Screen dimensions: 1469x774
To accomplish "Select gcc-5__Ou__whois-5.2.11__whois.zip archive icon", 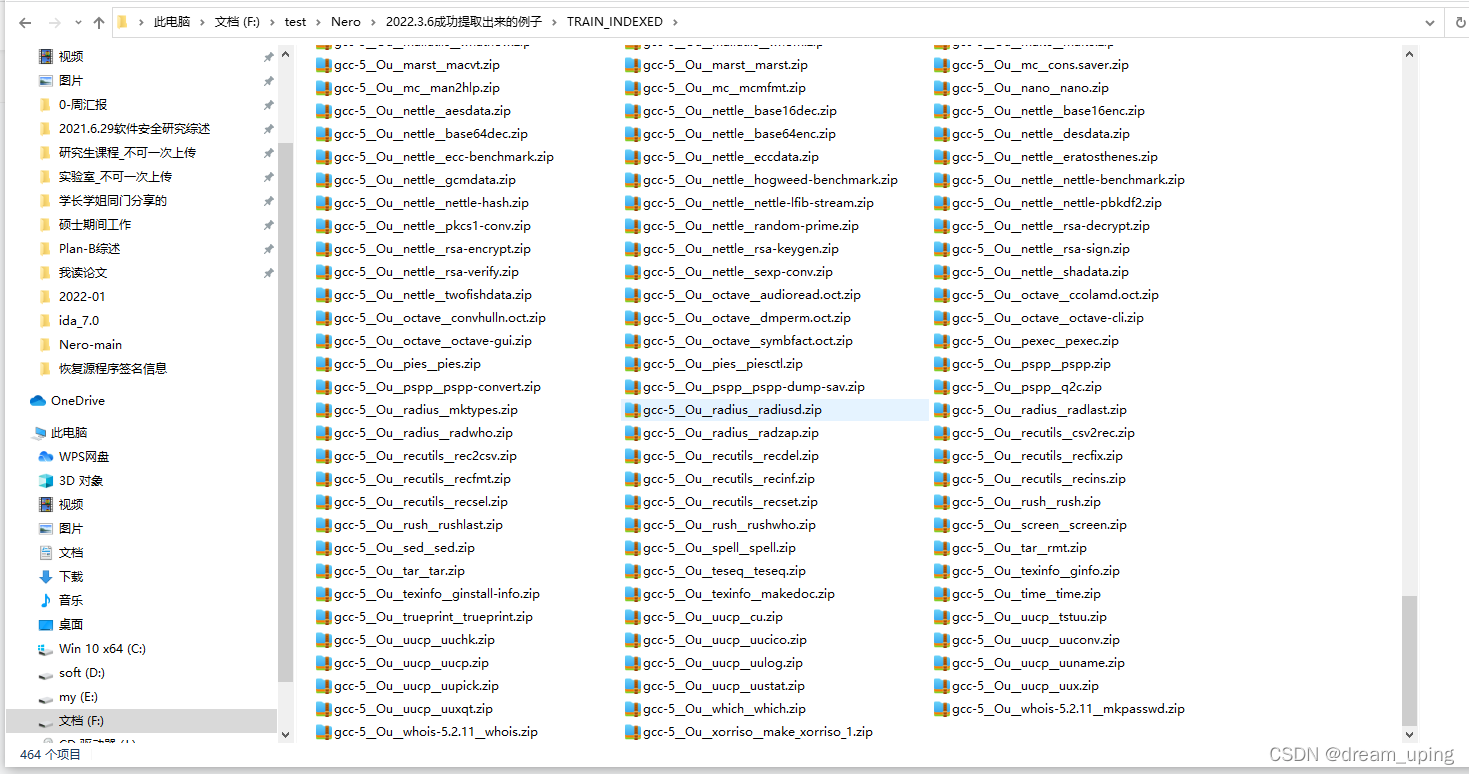I will coord(322,732).
